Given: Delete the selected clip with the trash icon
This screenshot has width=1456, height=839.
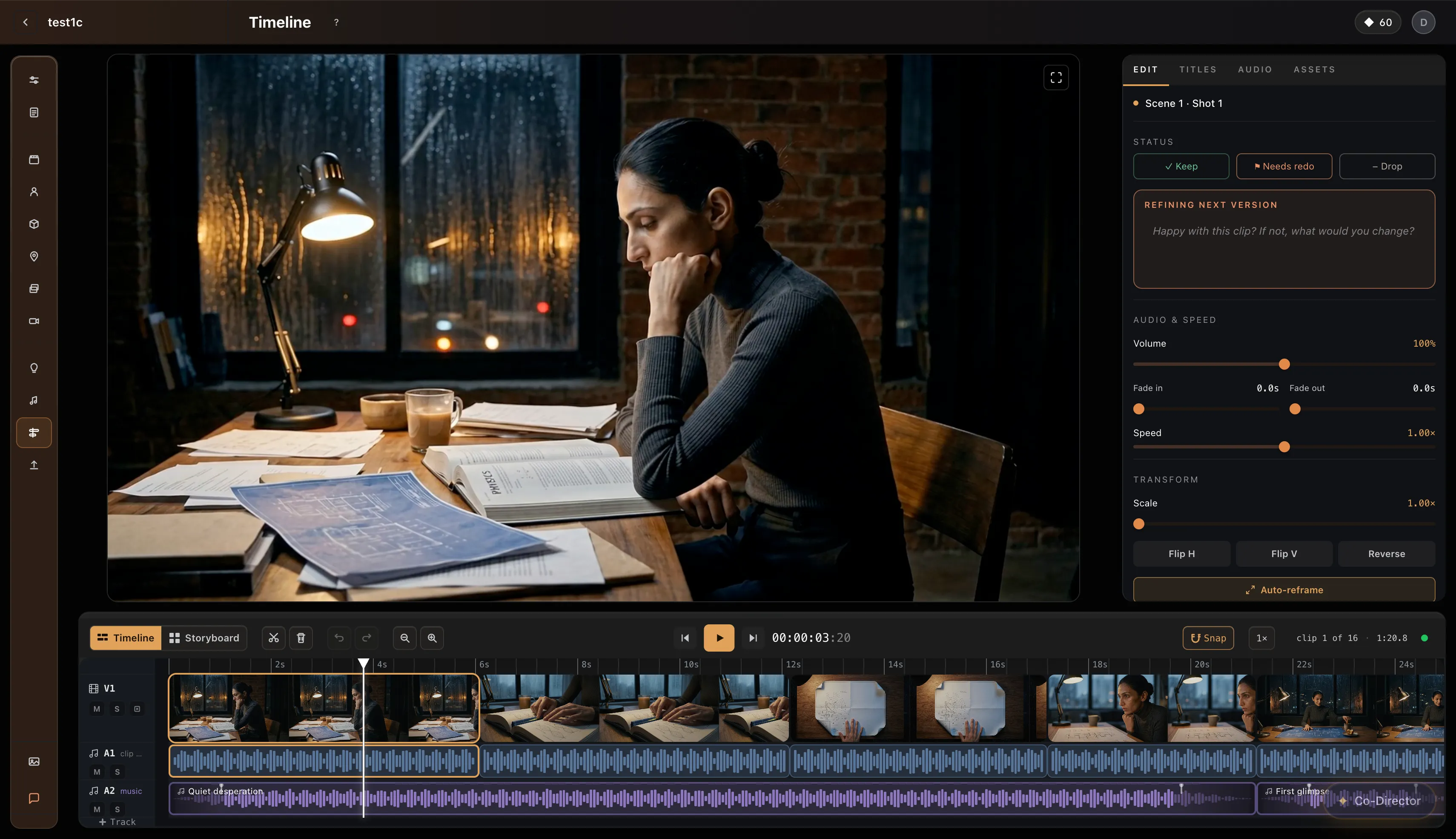Looking at the screenshot, I should [301, 638].
